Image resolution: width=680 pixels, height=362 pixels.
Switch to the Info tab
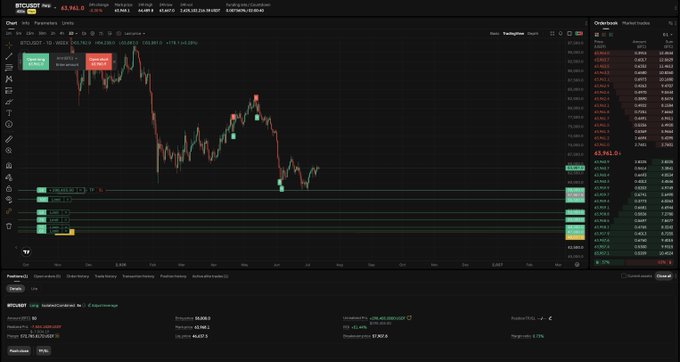[26, 23]
